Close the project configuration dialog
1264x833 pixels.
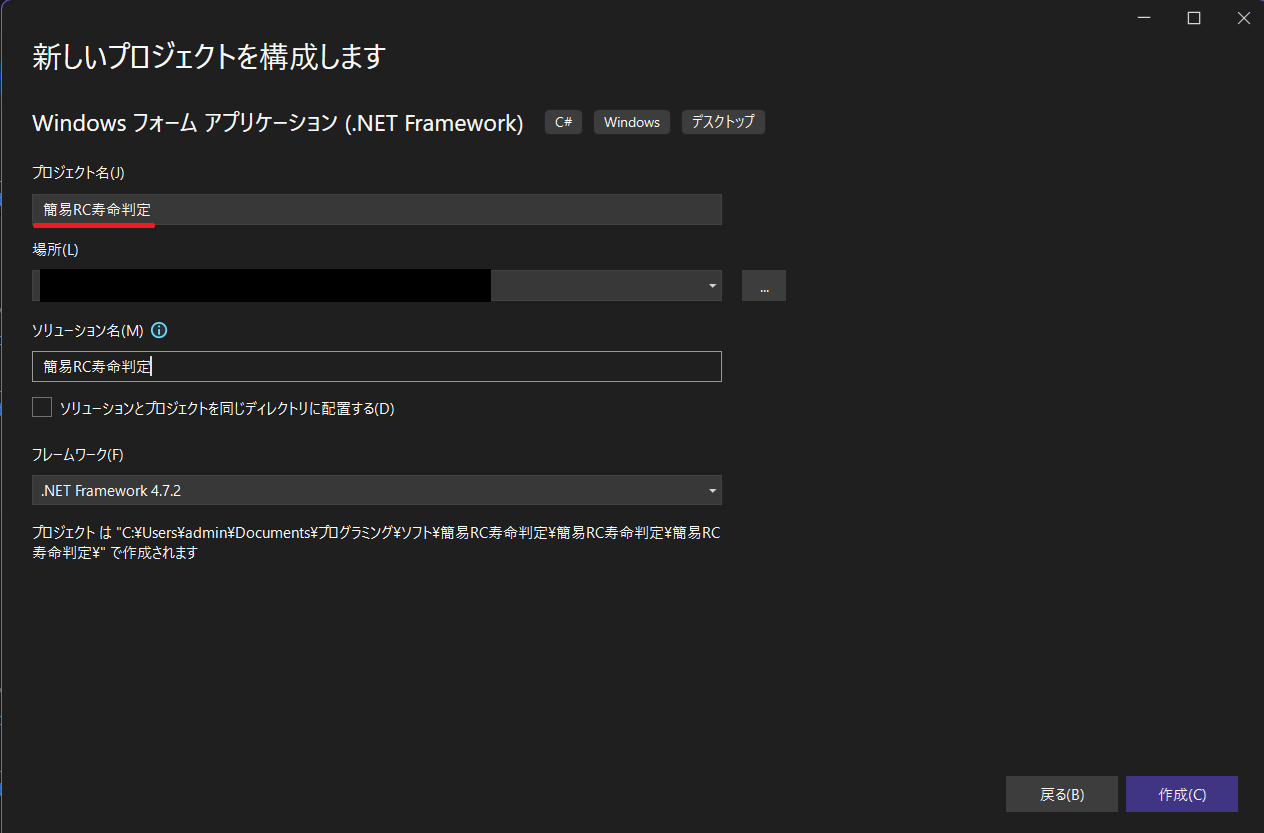click(1242, 18)
